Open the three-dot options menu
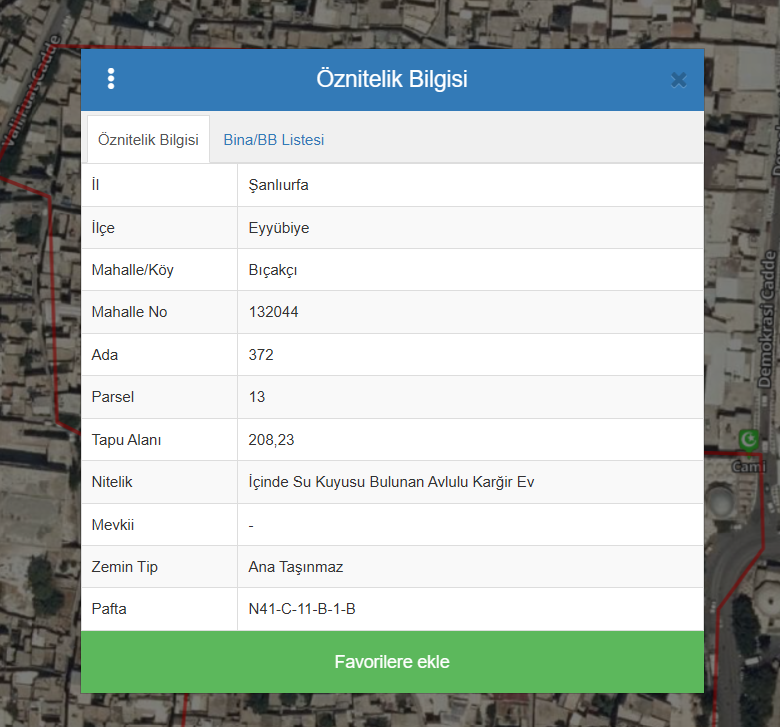This screenshot has width=780, height=727. (111, 79)
